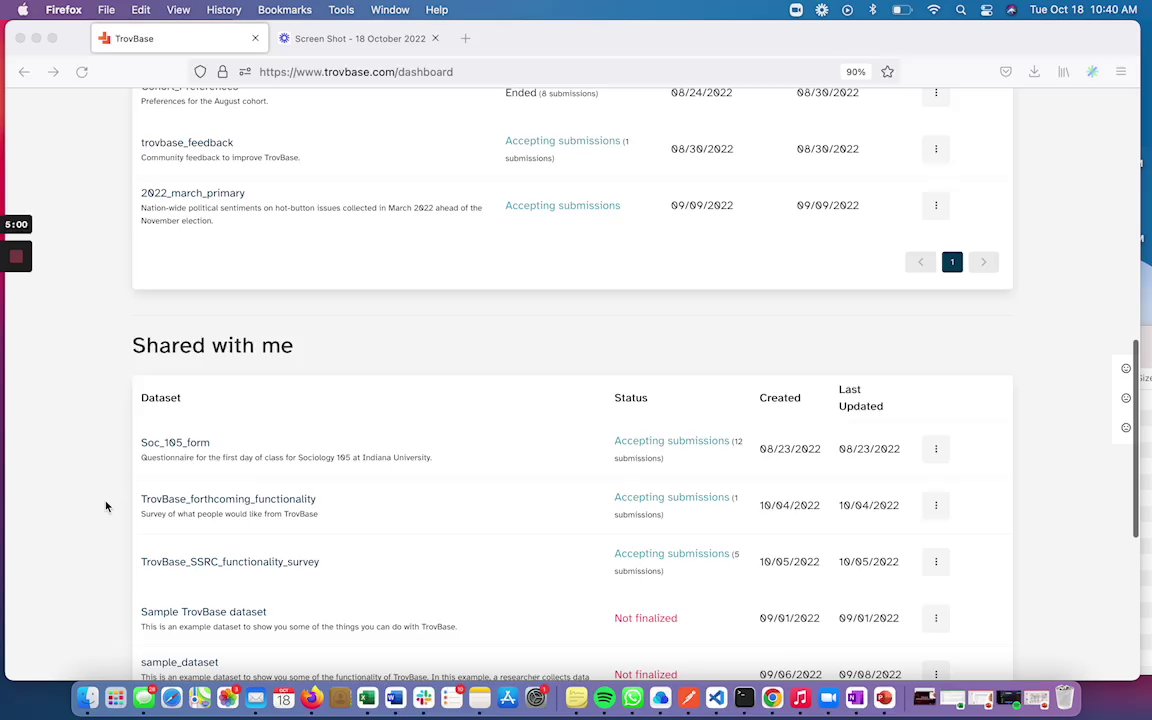Open Spotify from the dock

click(605, 697)
